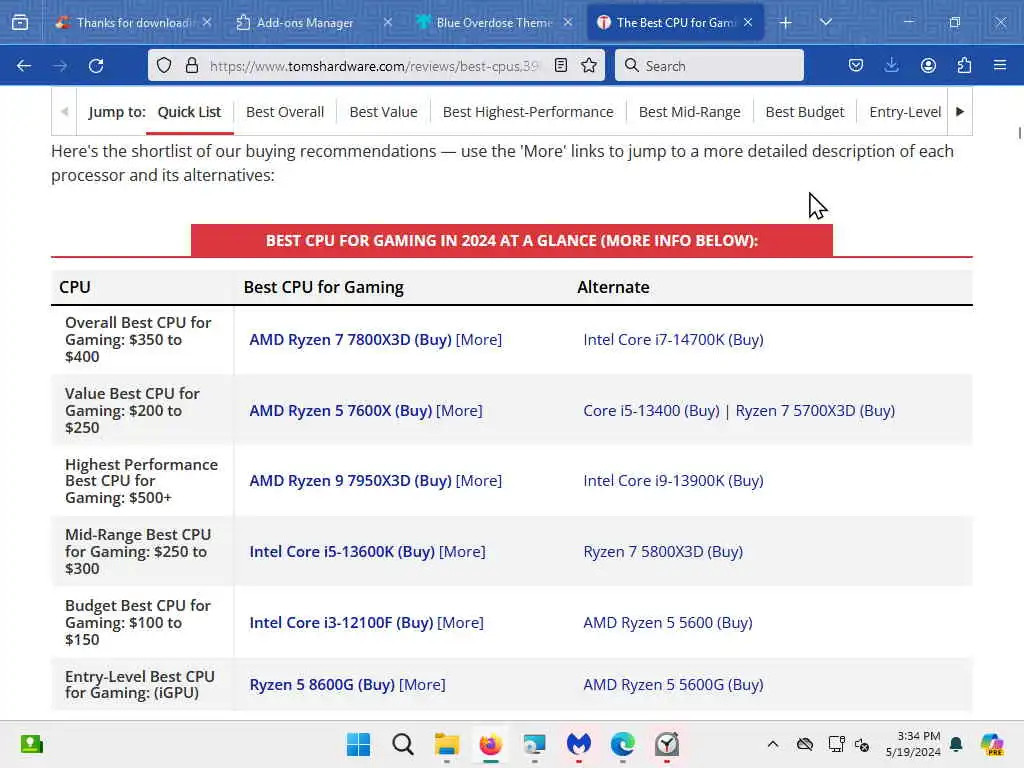This screenshot has height=768, width=1024.
Task: Click [More] next to Core i3-12100F
Action: [x=460, y=623]
